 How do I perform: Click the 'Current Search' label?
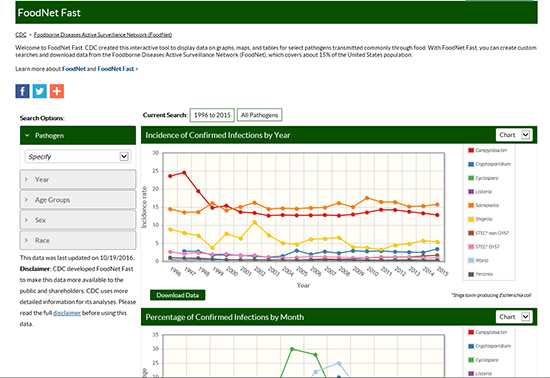point(165,115)
